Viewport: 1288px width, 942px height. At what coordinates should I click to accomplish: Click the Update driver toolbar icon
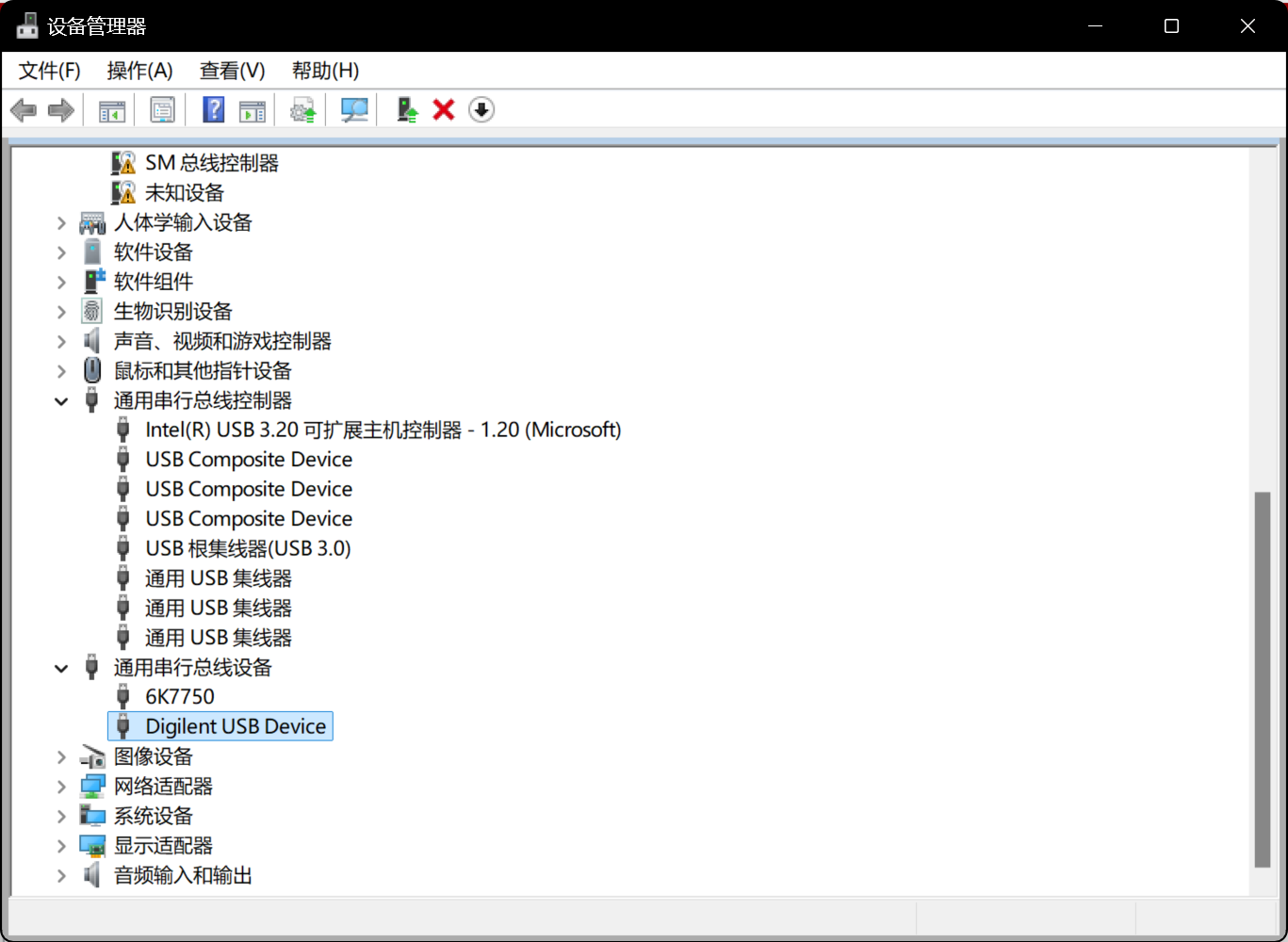[x=302, y=110]
